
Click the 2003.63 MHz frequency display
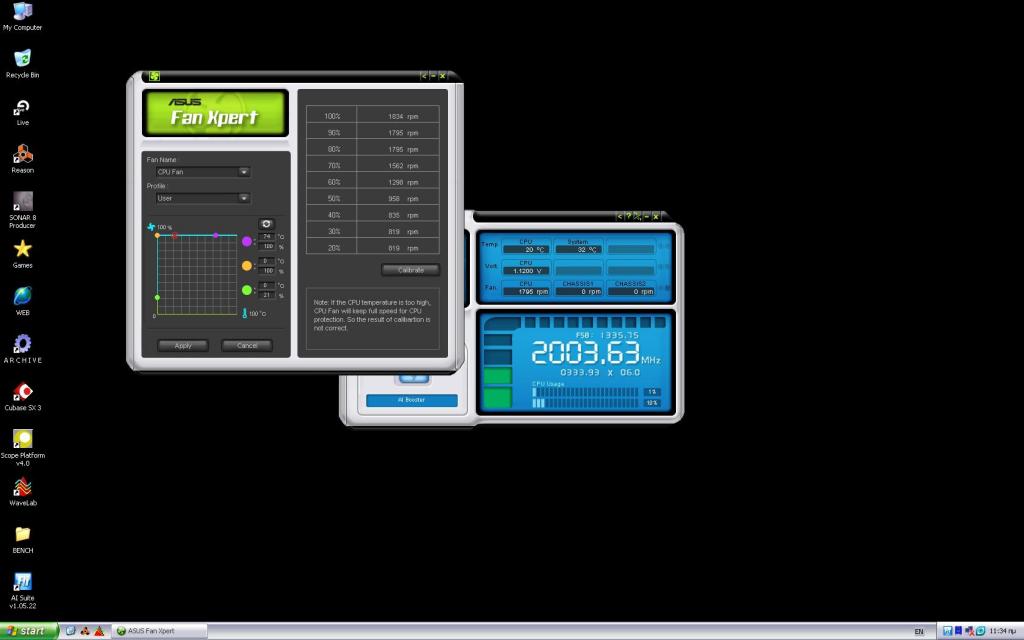(596, 353)
